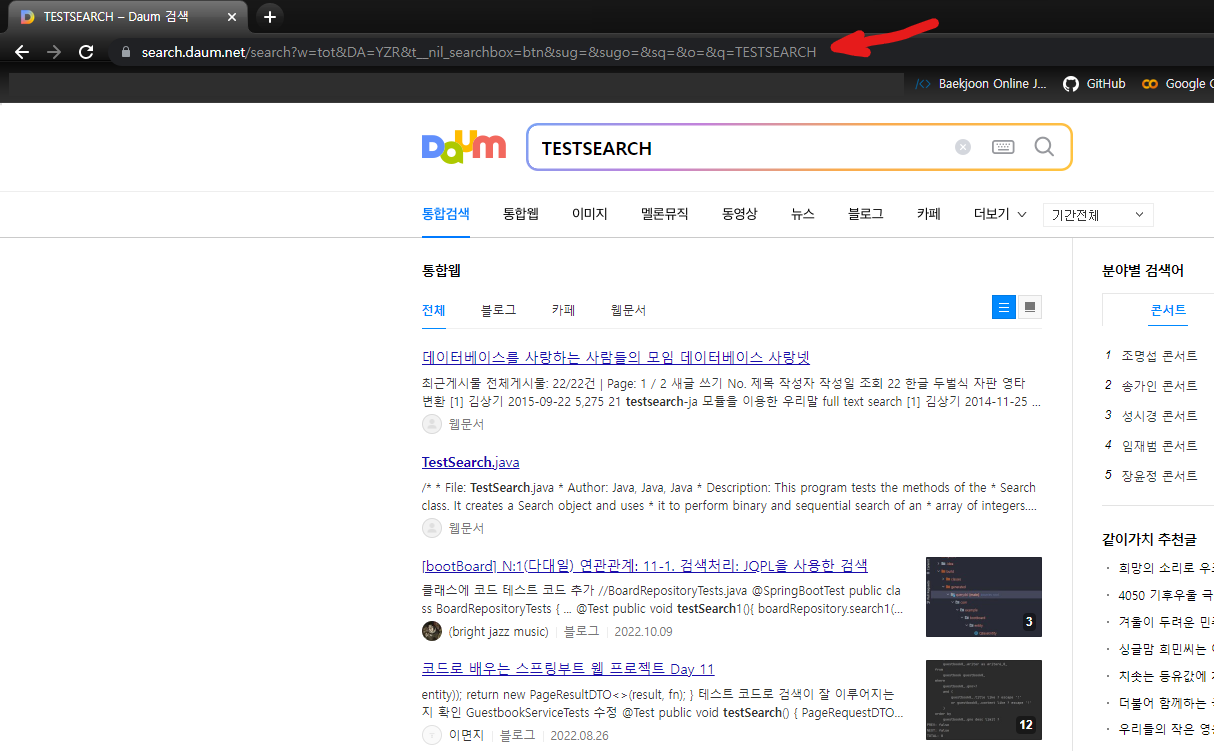This screenshot has width=1214, height=751.
Task: Open the virtual keyboard icon
Action: (1003, 147)
